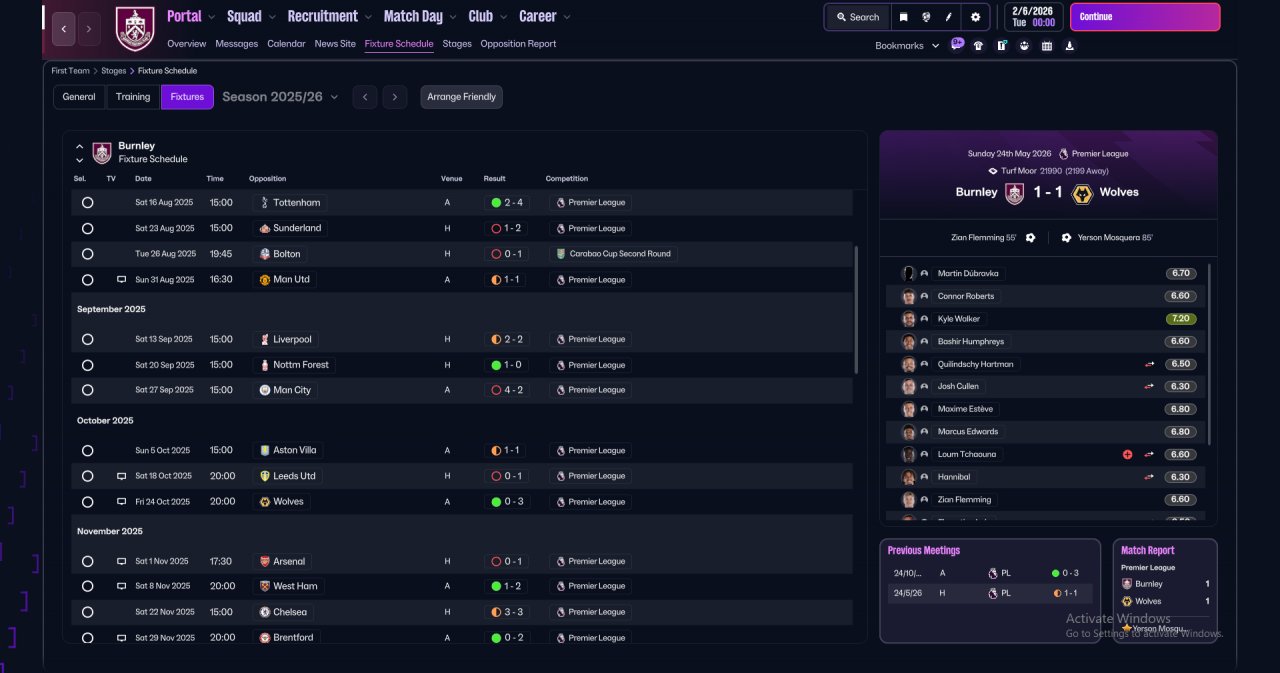Image resolution: width=1280 pixels, height=673 pixels.
Task: Switch to the Overview tab
Action: [x=187, y=44]
